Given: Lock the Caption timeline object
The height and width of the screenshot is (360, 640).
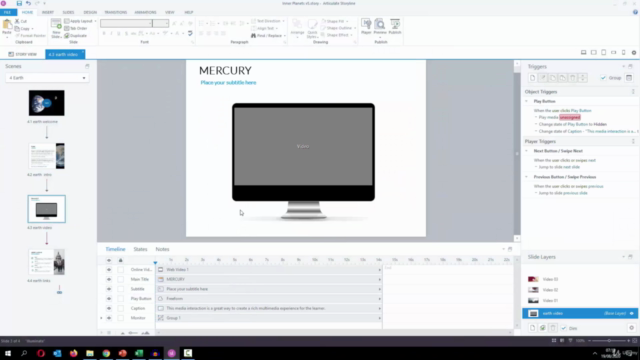Looking at the screenshot, I should [x=120, y=308].
